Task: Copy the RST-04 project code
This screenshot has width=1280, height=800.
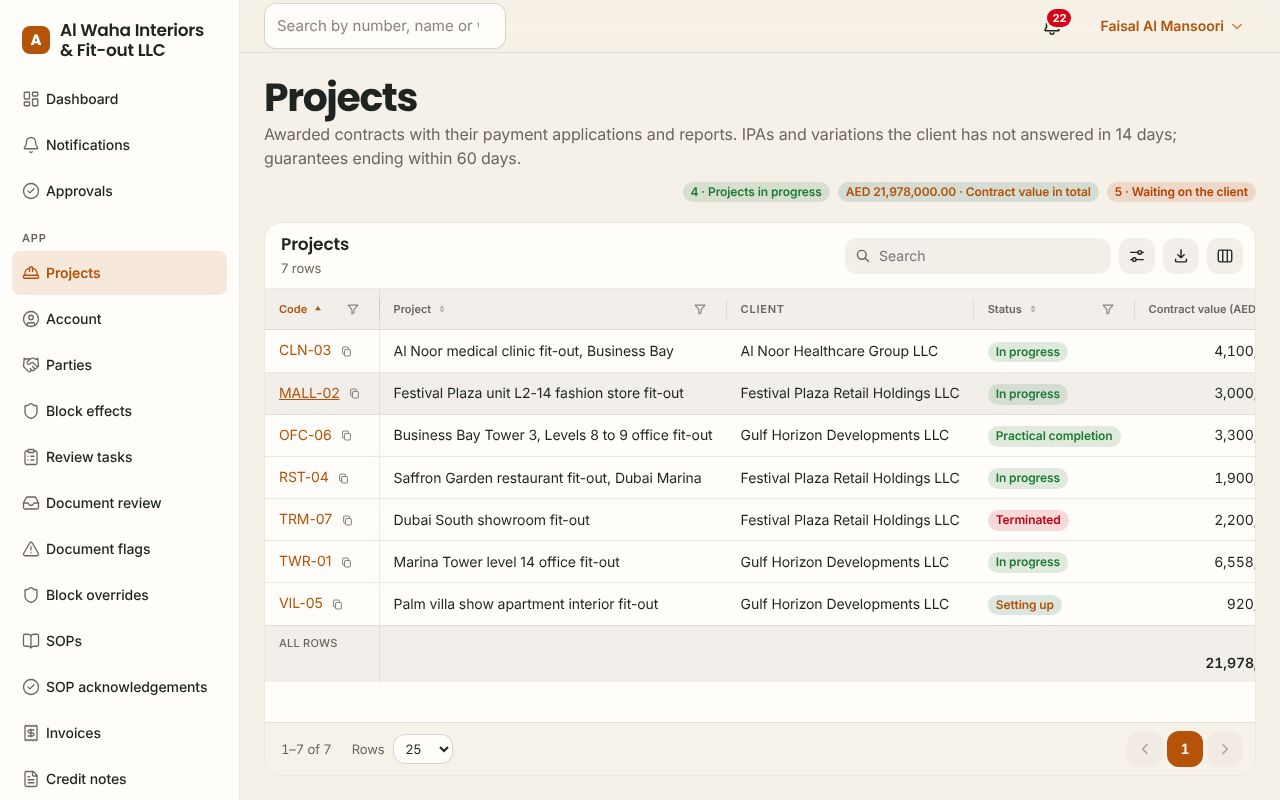Action: point(343,478)
